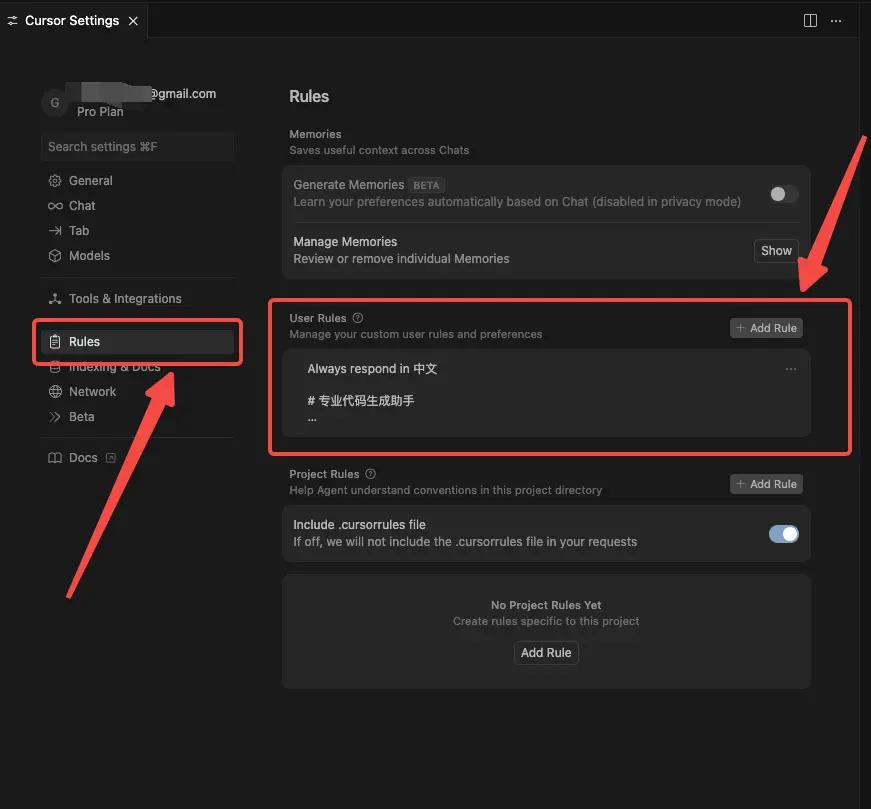
Task: Open General settings section
Action: pyautogui.click(x=90, y=181)
